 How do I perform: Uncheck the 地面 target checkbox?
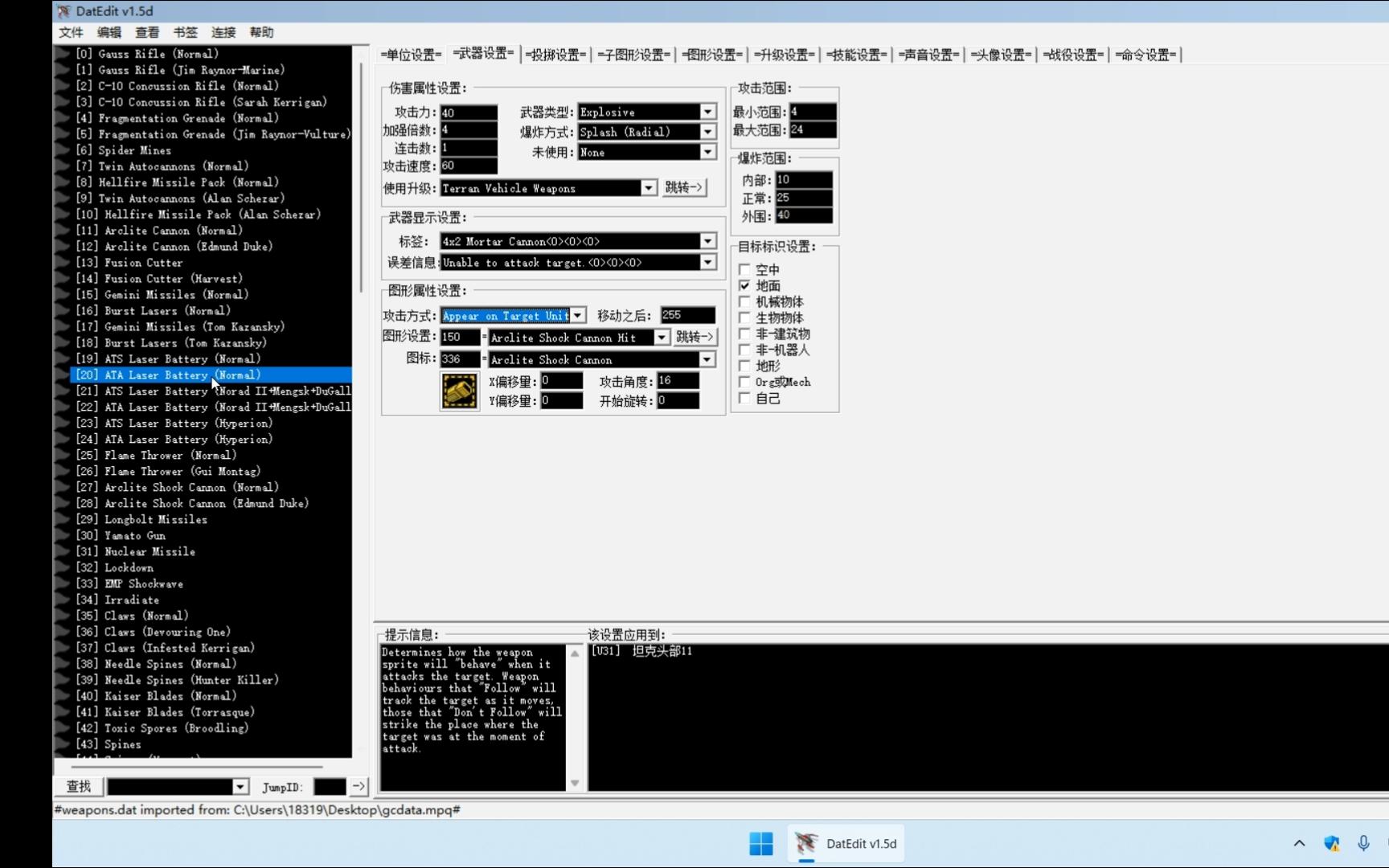(x=745, y=285)
